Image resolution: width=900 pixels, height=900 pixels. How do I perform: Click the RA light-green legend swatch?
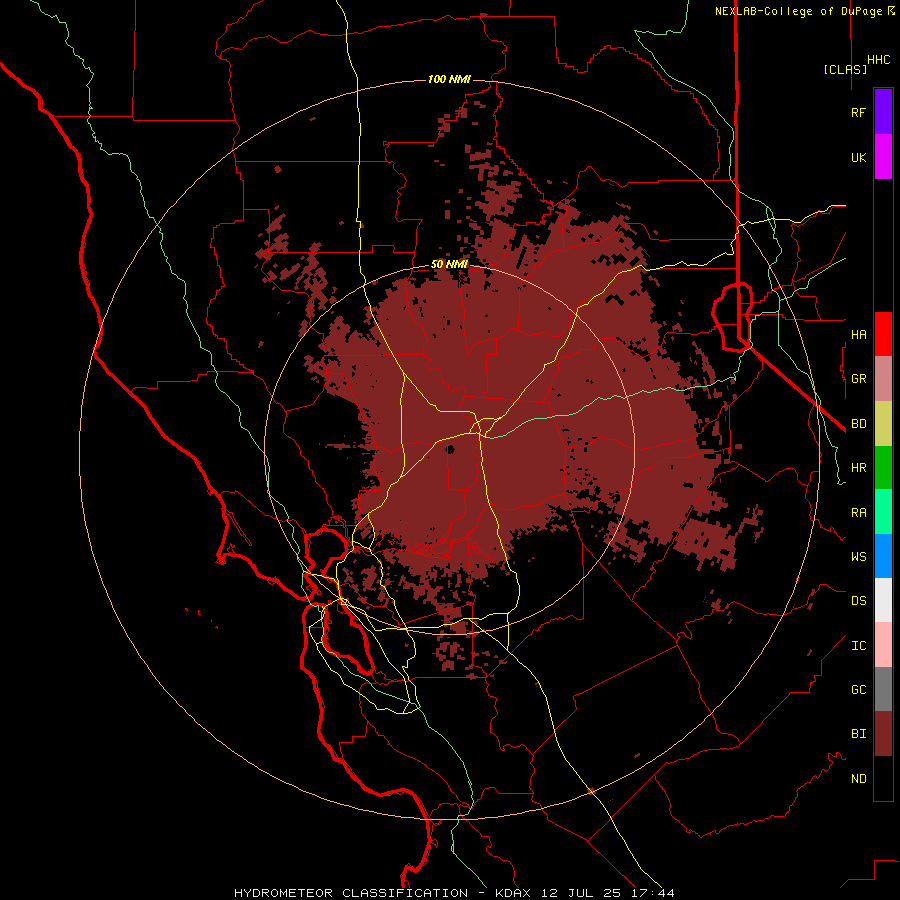883,512
